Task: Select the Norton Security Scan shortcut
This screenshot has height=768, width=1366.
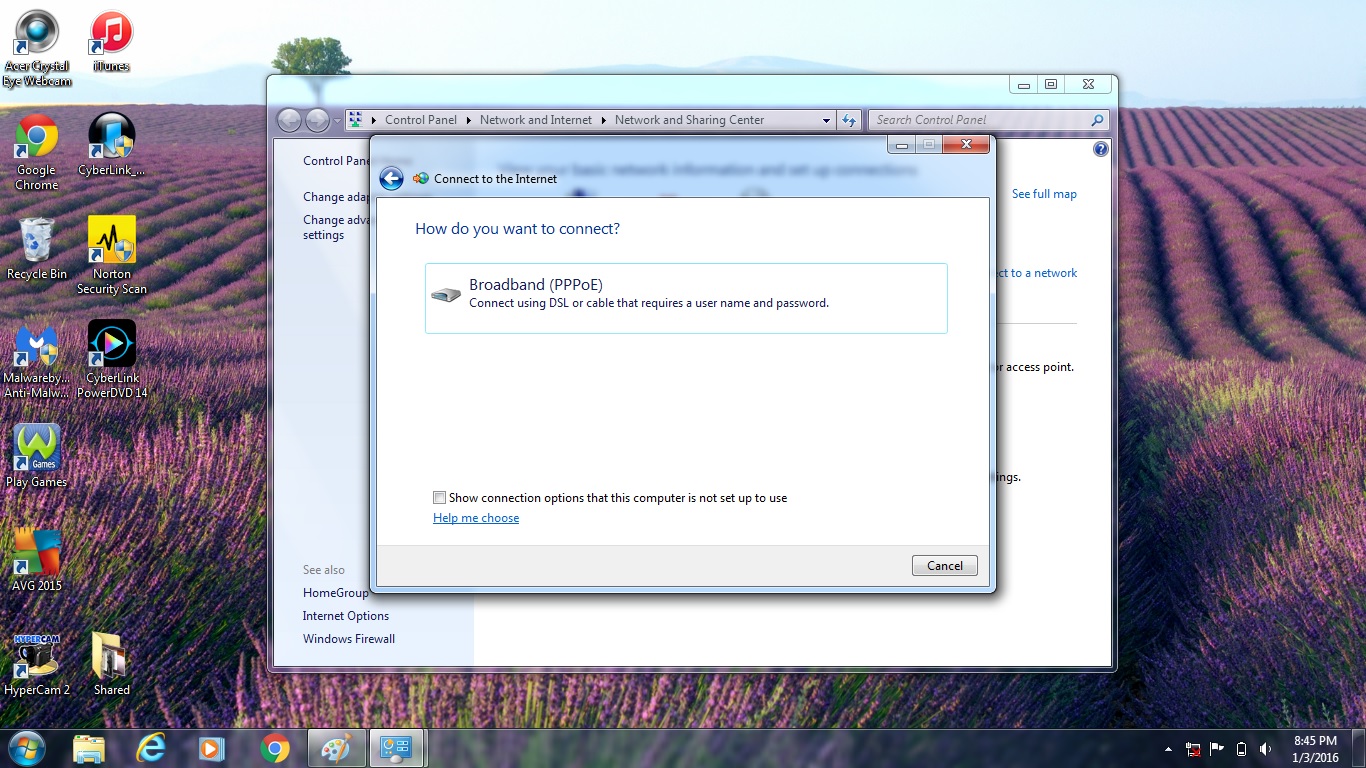Action: (x=112, y=256)
